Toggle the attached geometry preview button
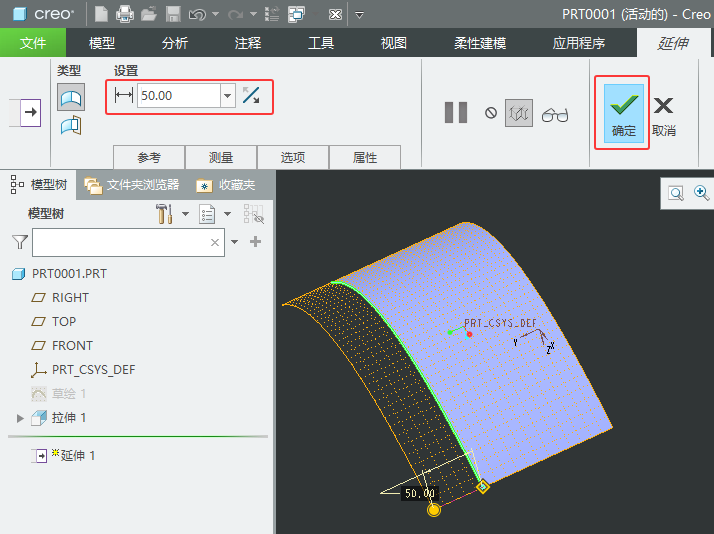This screenshot has width=714, height=534. pos(518,113)
